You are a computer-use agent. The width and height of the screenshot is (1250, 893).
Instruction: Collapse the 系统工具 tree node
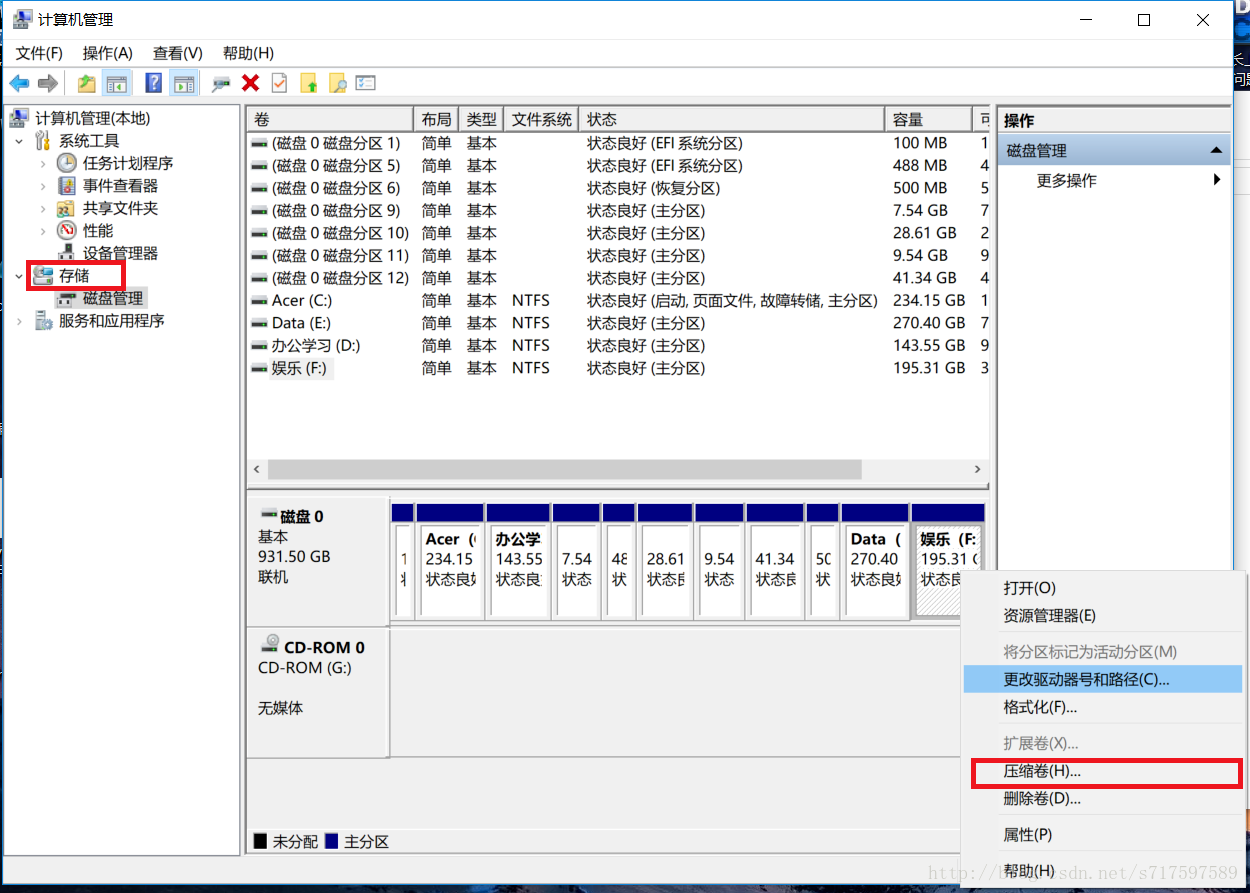click(20, 141)
